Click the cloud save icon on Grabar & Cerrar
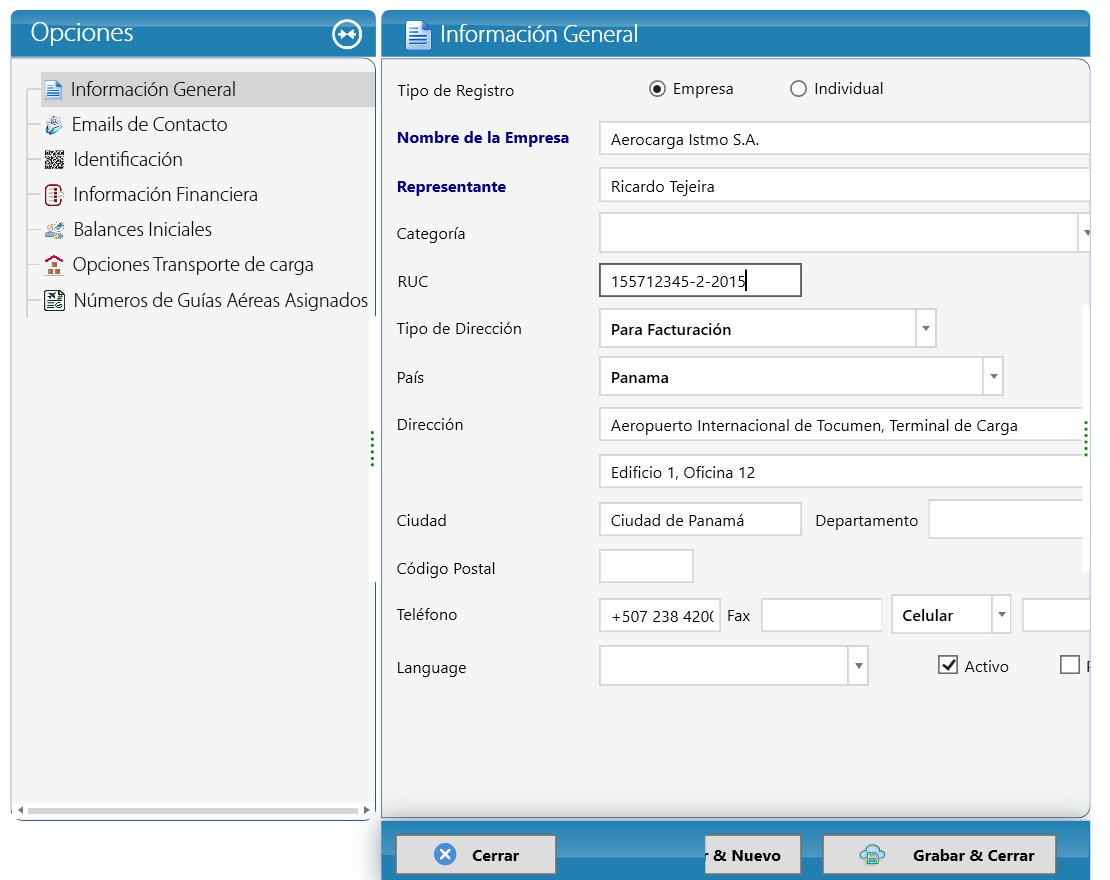Image resolution: width=1110 pixels, height=880 pixels. [872, 855]
